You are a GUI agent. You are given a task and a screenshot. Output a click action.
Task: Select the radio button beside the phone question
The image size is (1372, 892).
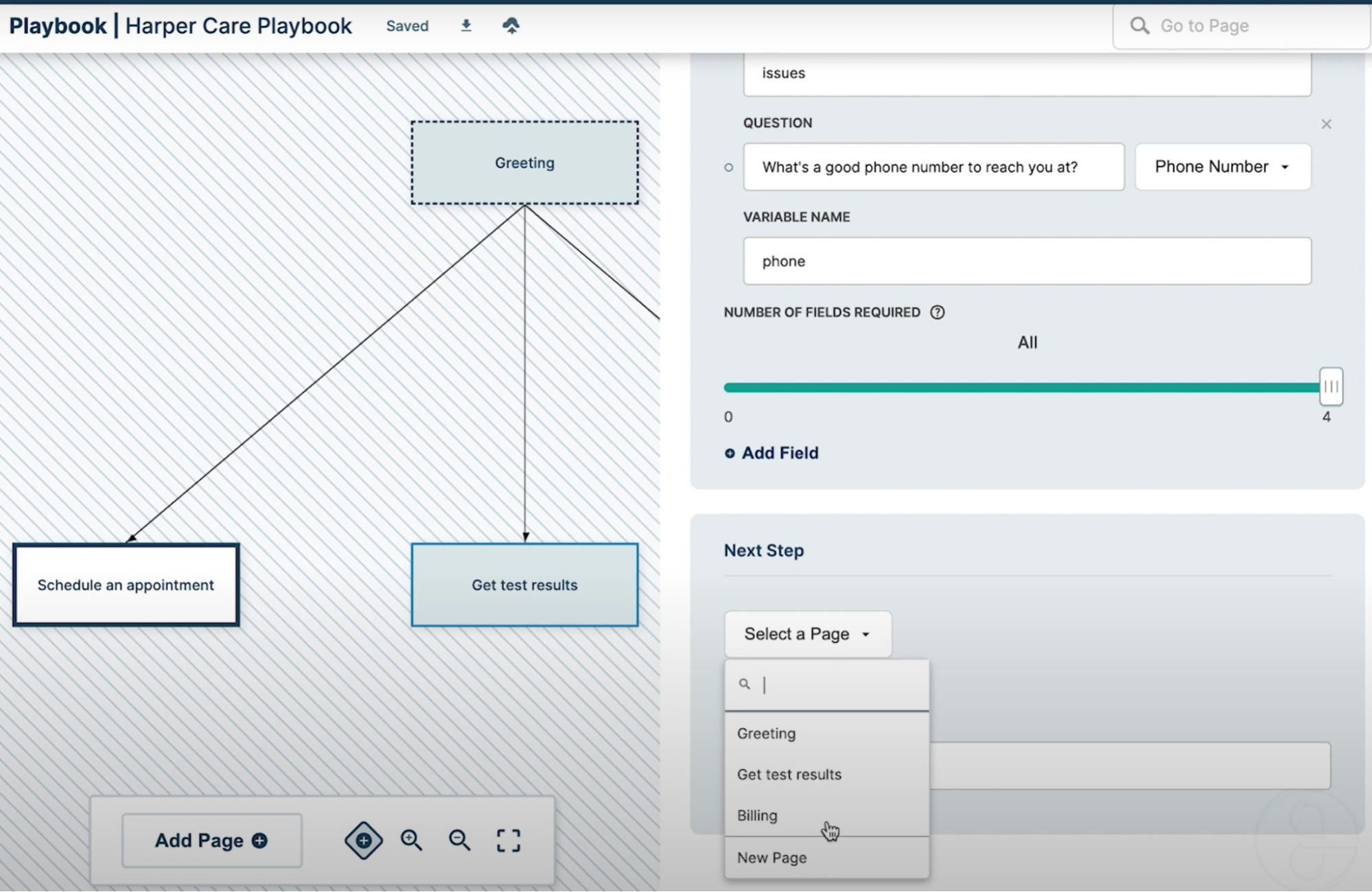point(728,167)
